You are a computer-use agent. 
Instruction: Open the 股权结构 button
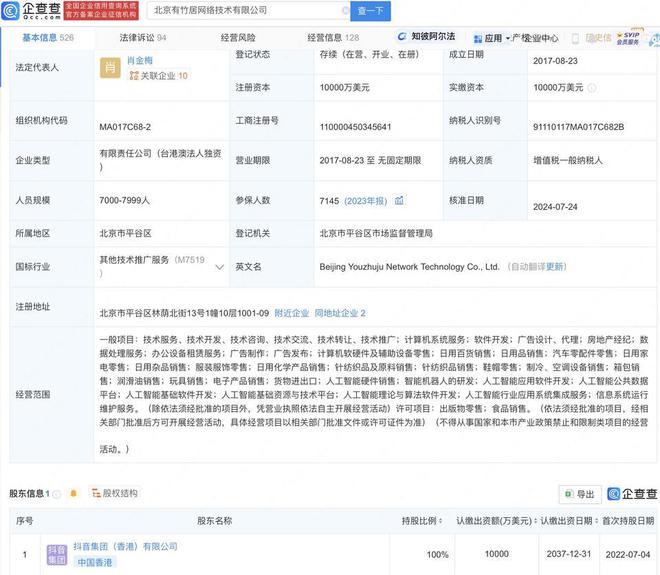tap(115, 493)
